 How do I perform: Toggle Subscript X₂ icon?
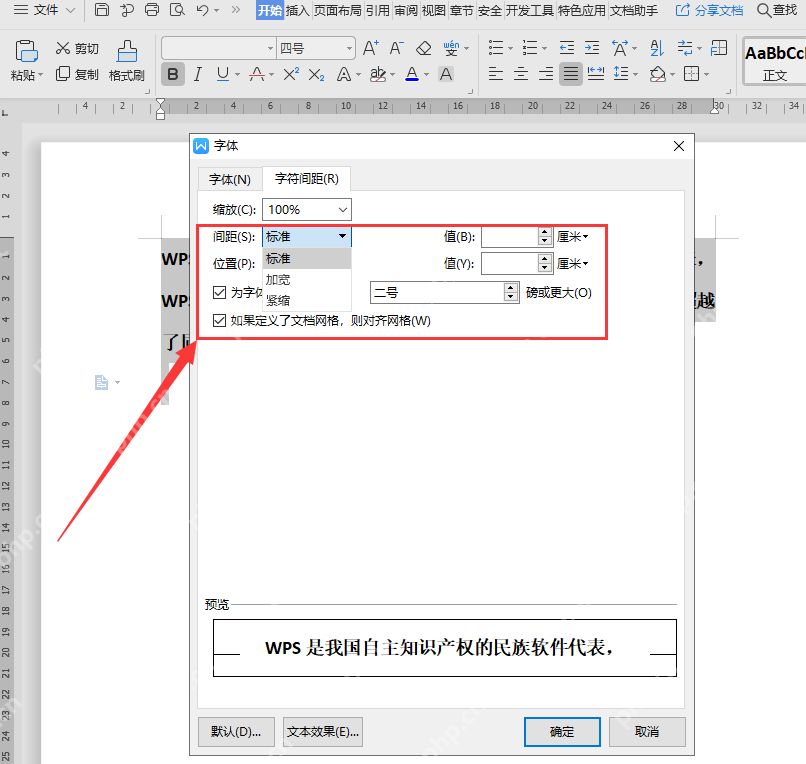[x=316, y=75]
